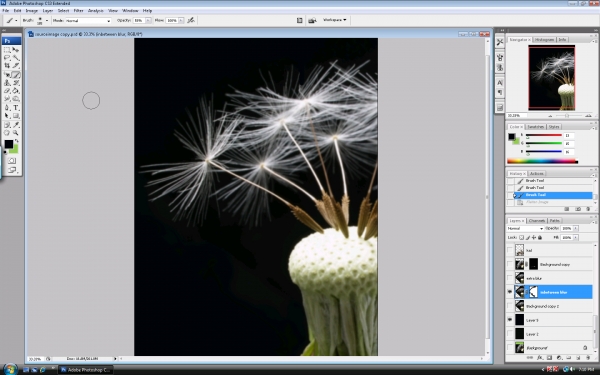Open layer Opacity arrow
This screenshot has height=375, width=600.
[576, 228]
